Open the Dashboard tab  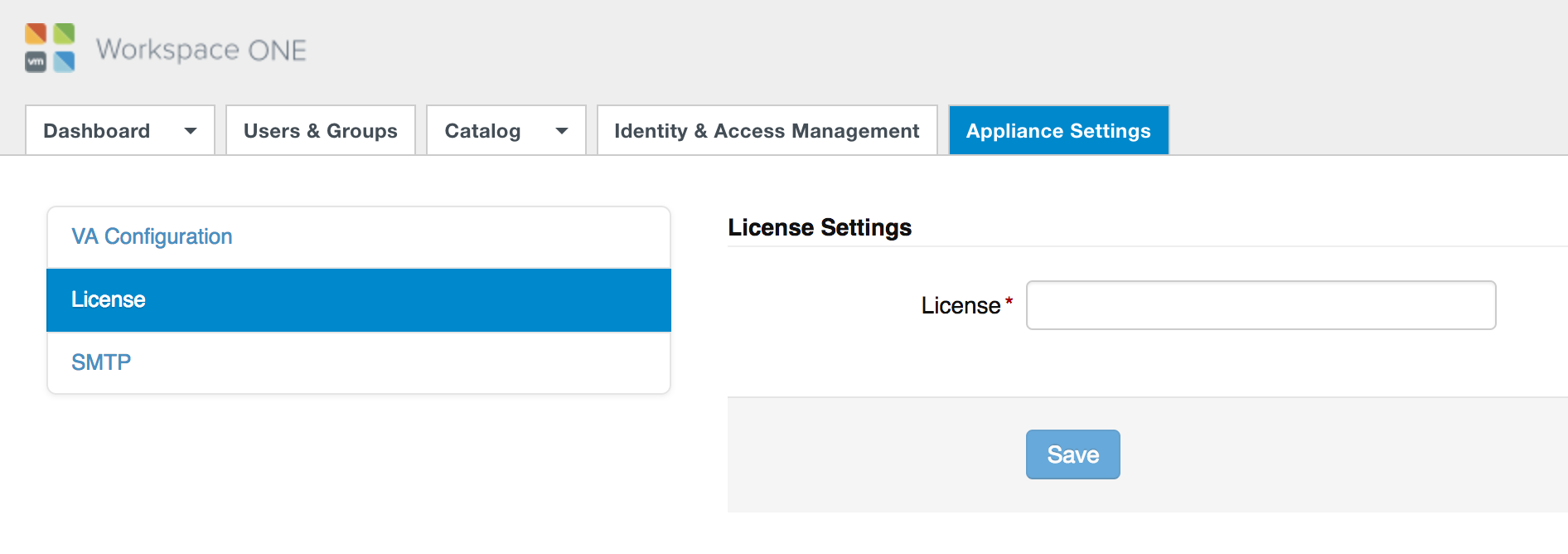[x=97, y=131]
